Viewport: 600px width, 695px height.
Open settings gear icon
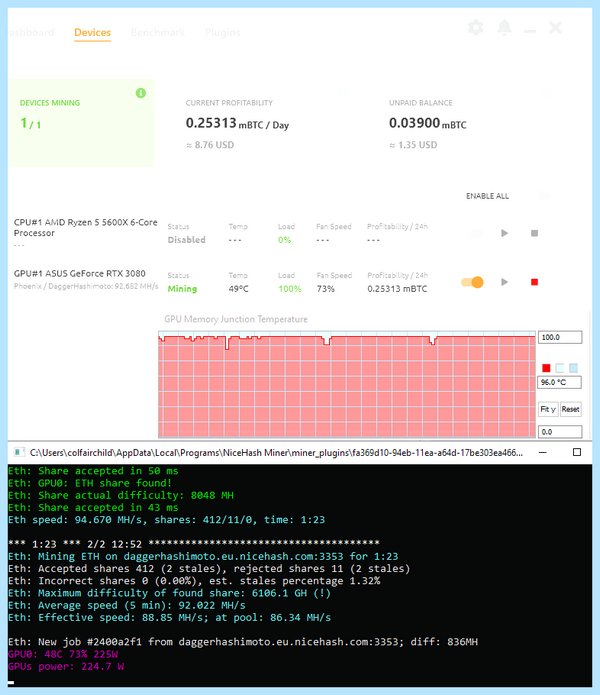tap(475, 27)
